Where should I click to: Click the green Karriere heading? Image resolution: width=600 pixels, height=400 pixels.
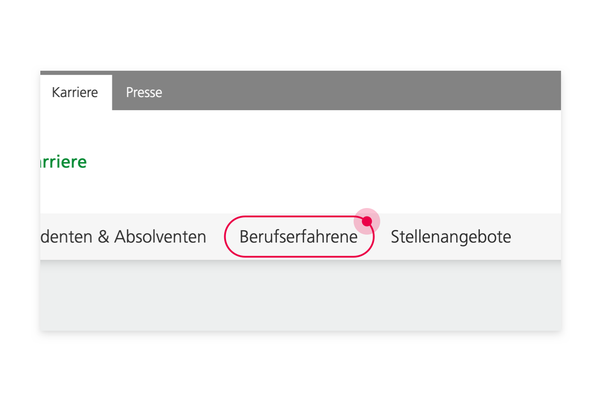click(64, 162)
